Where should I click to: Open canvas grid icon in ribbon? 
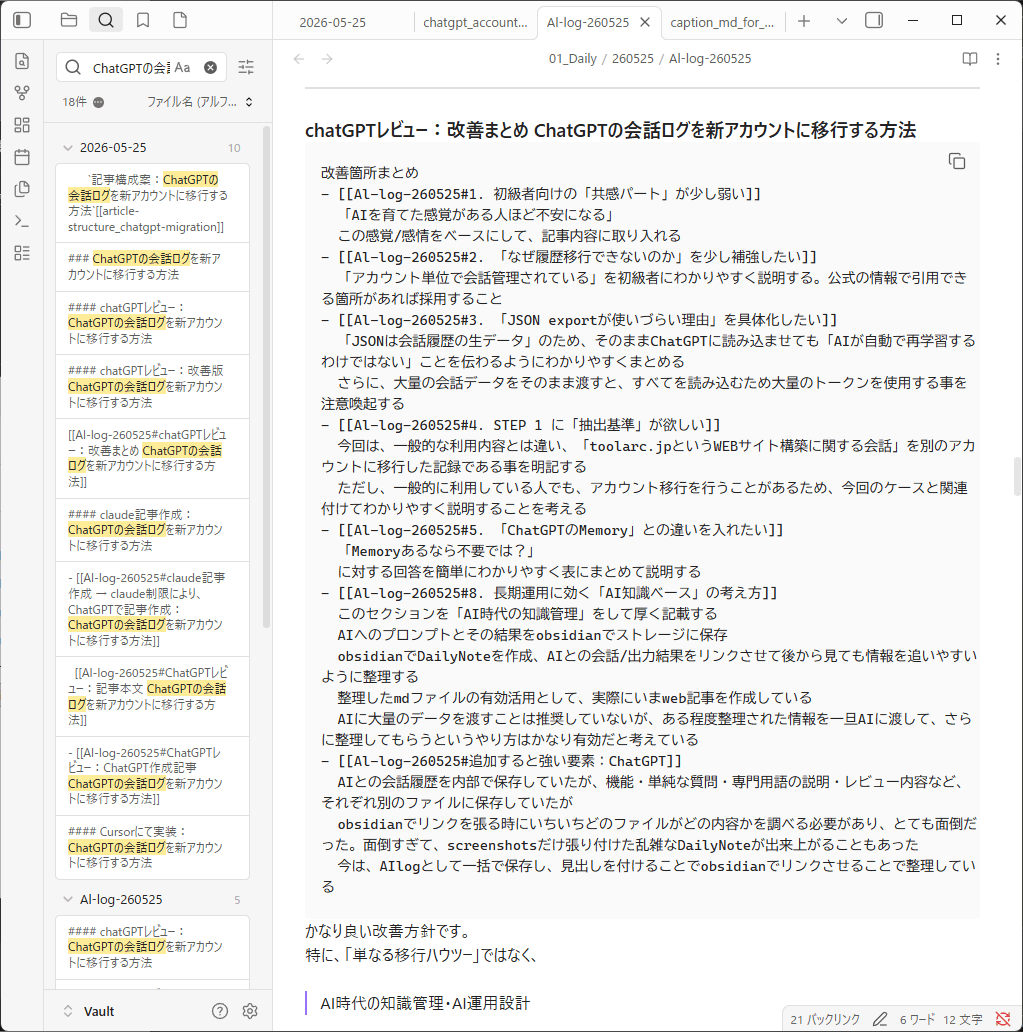click(x=22, y=125)
